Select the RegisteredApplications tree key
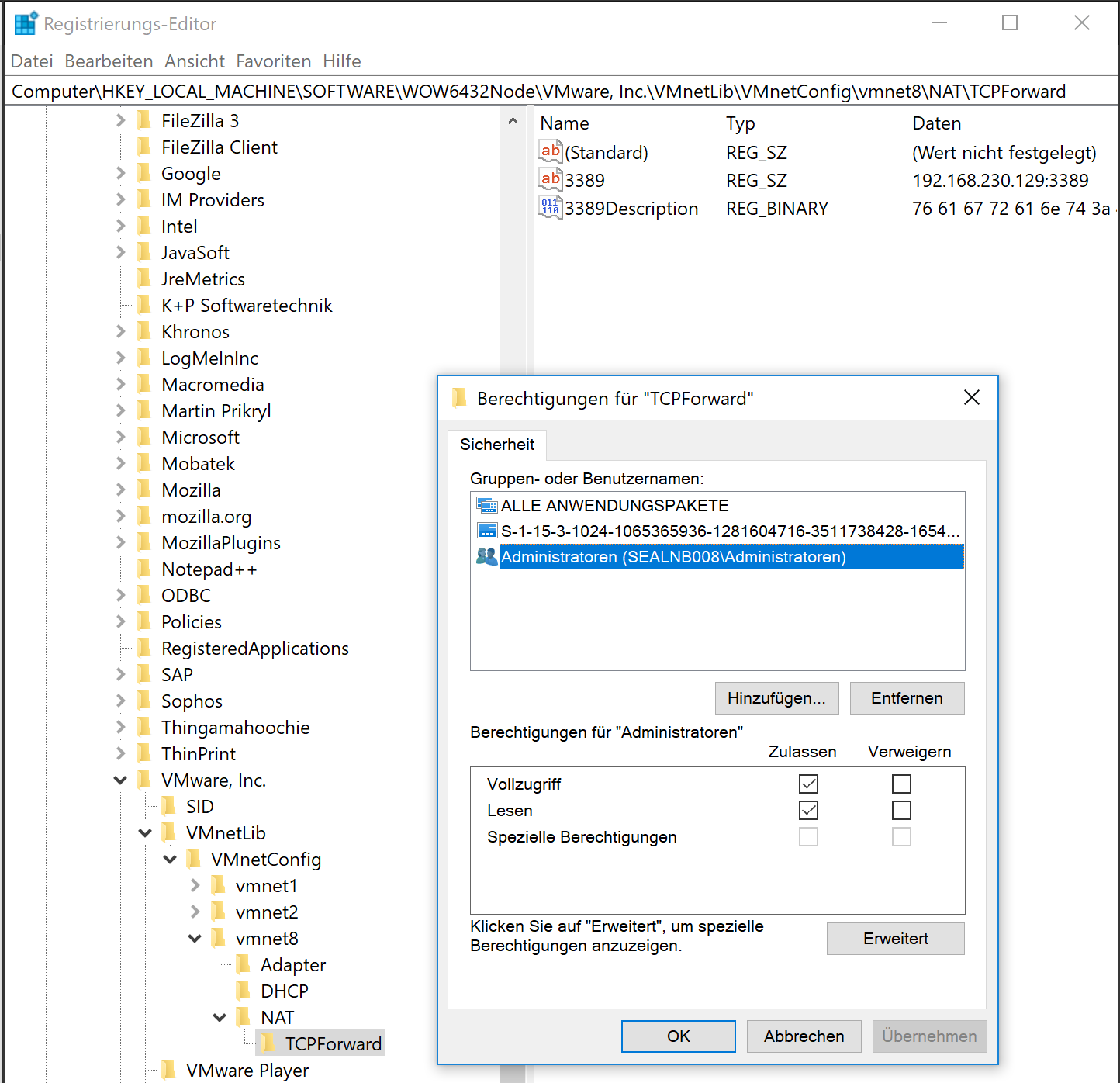1120x1083 pixels. point(254,648)
